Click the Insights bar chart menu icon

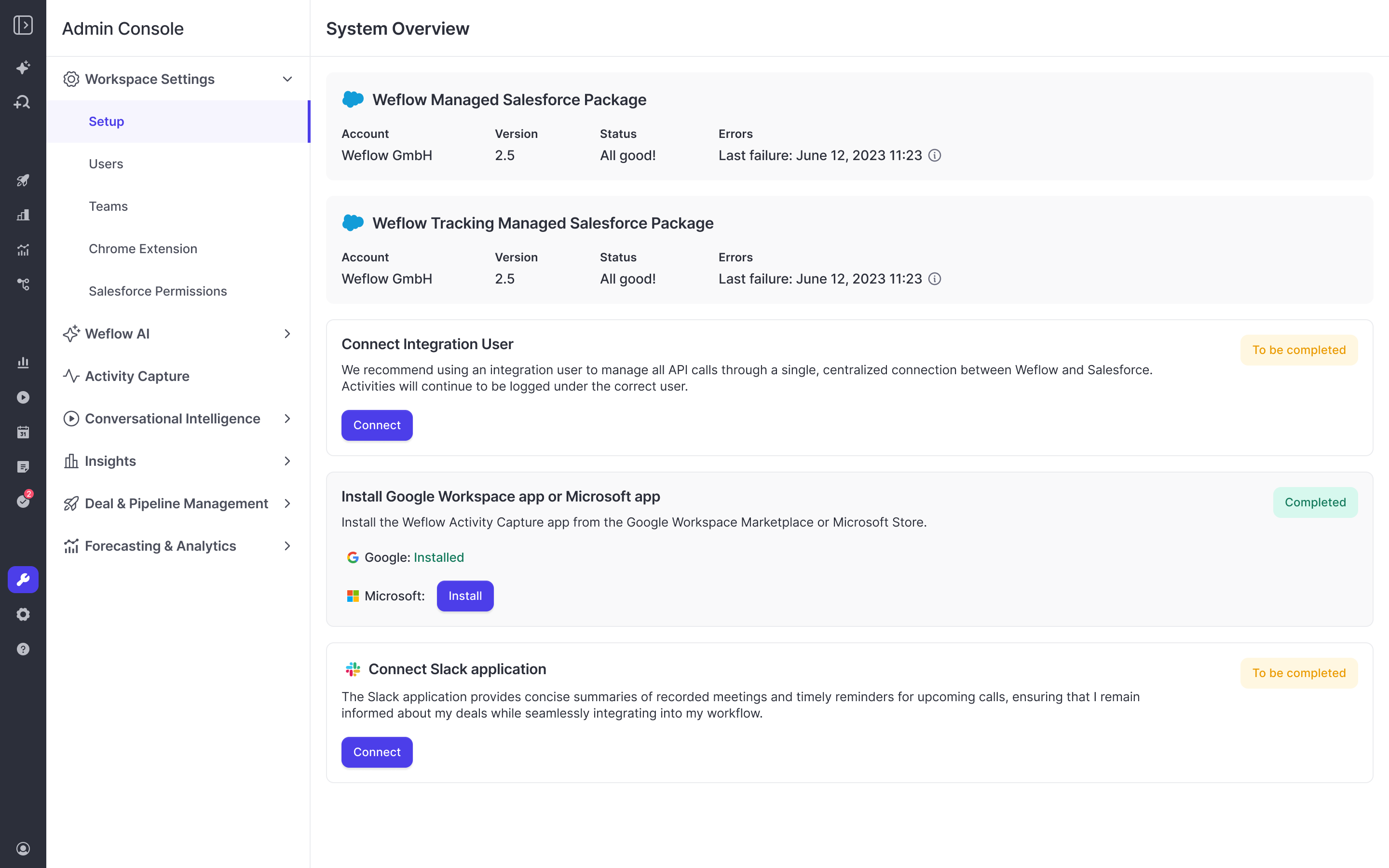pos(71,461)
